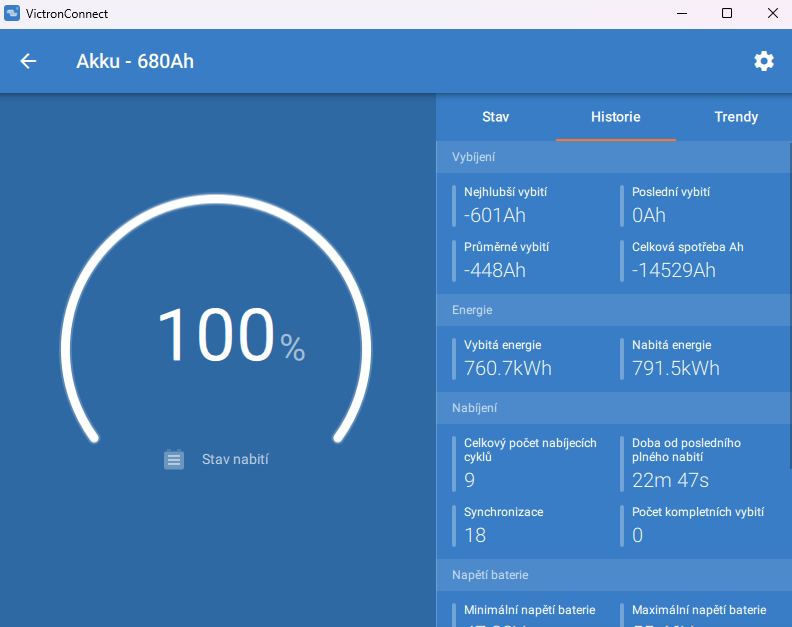Click the battery Stav nabití icon
The image size is (792, 627).
[174, 459]
